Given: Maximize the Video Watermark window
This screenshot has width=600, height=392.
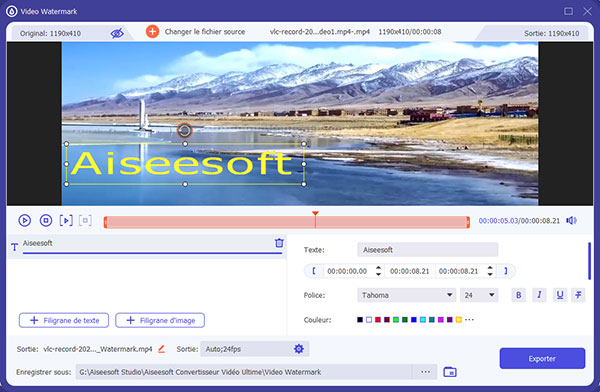Looking at the screenshot, I should coord(569,11).
